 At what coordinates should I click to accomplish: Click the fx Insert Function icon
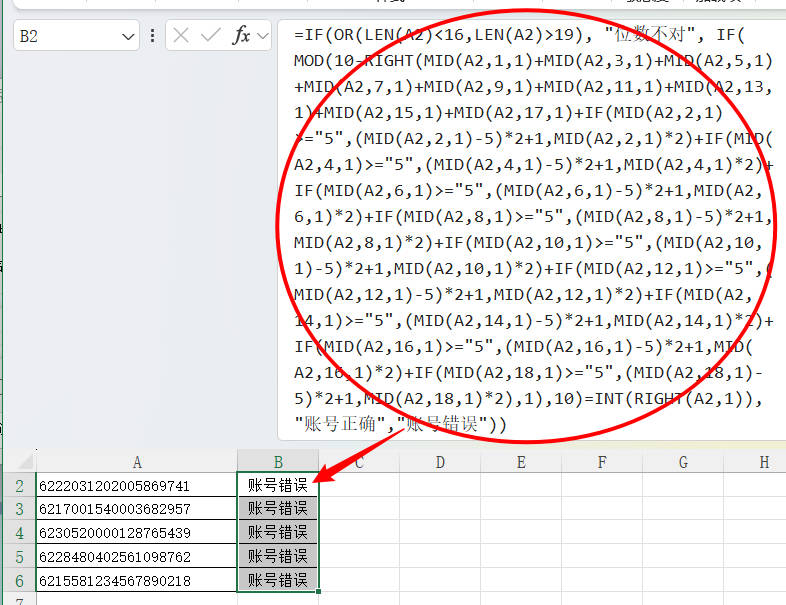pyautogui.click(x=241, y=36)
